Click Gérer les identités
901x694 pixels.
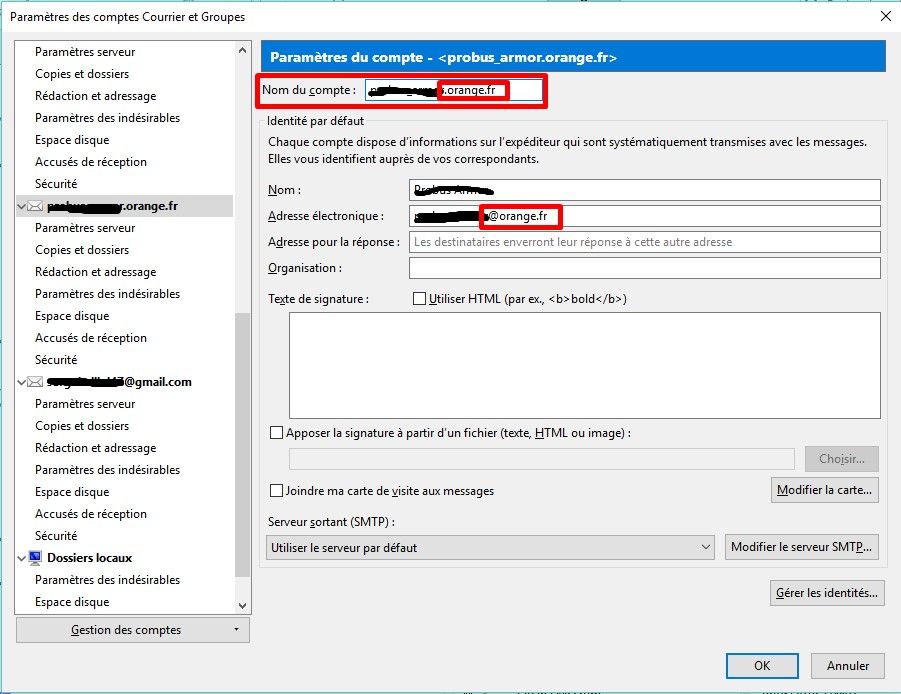(x=824, y=592)
